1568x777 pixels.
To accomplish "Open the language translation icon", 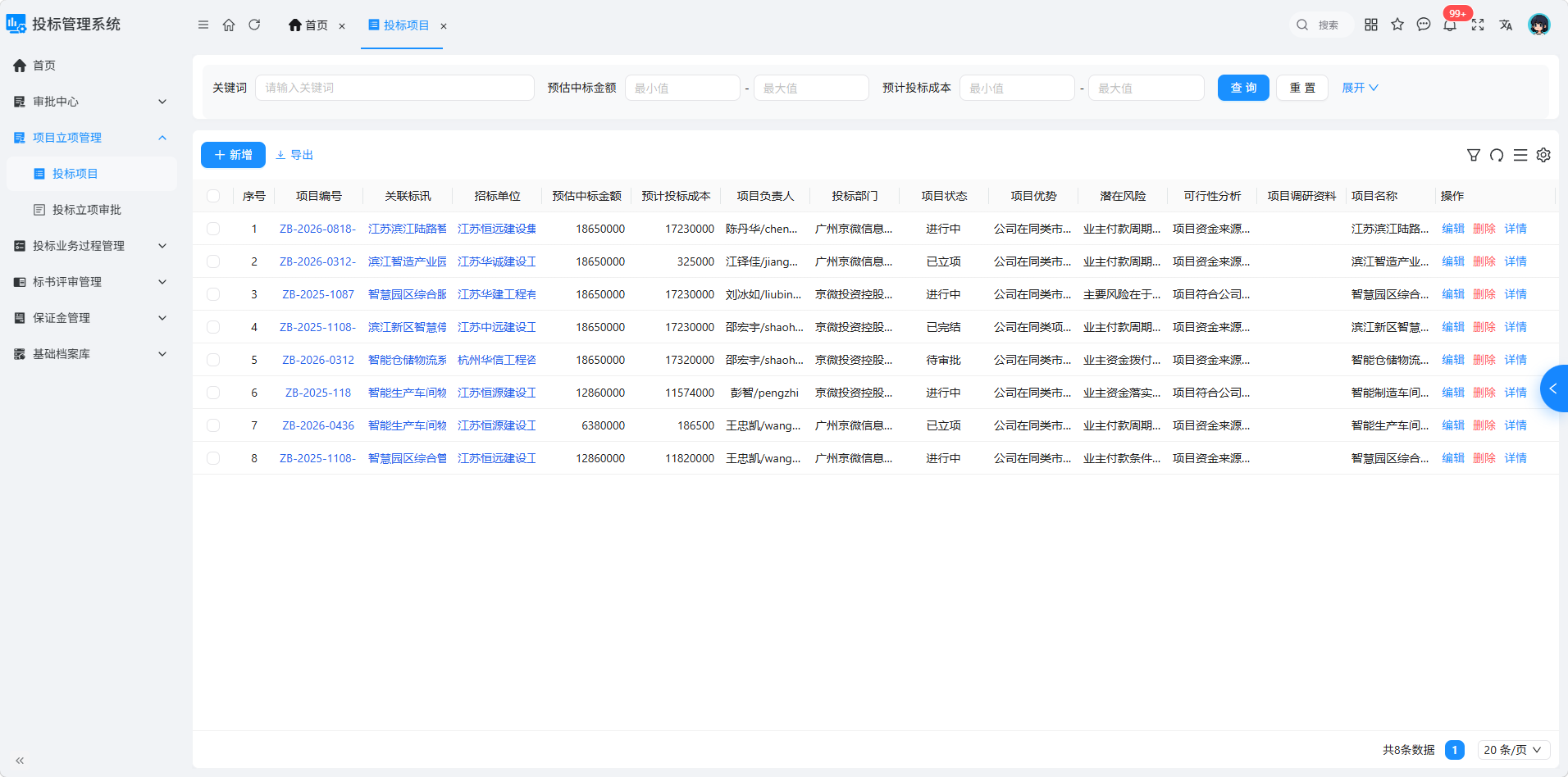I will (1506, 25).
